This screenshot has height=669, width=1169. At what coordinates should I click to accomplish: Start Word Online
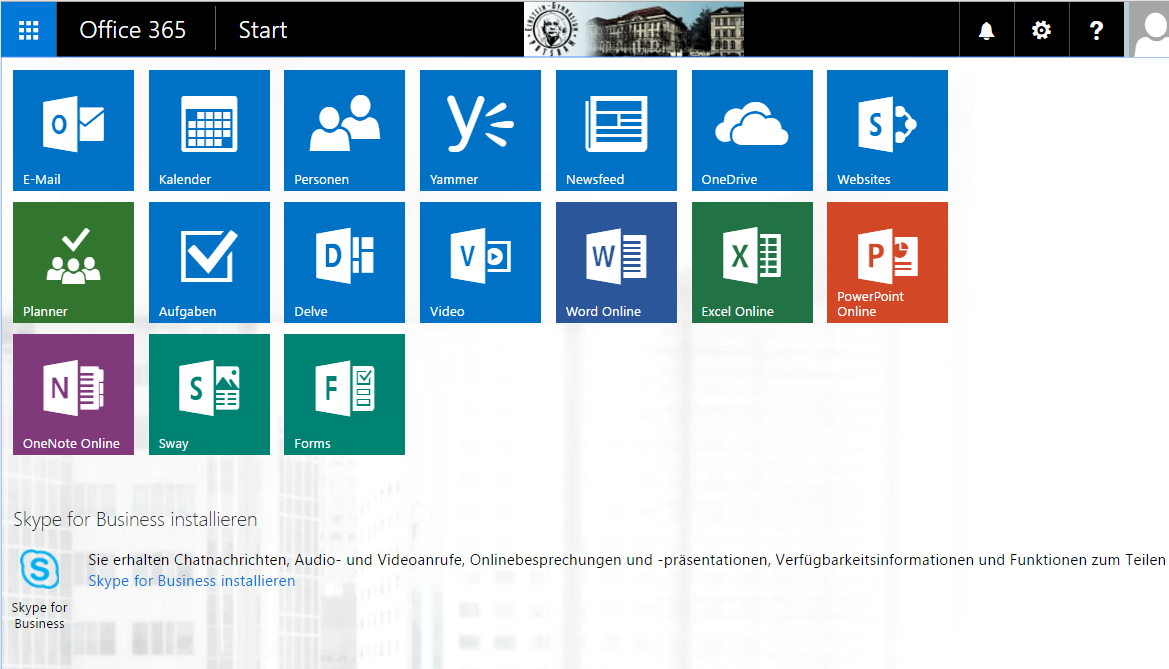[616, 262]
